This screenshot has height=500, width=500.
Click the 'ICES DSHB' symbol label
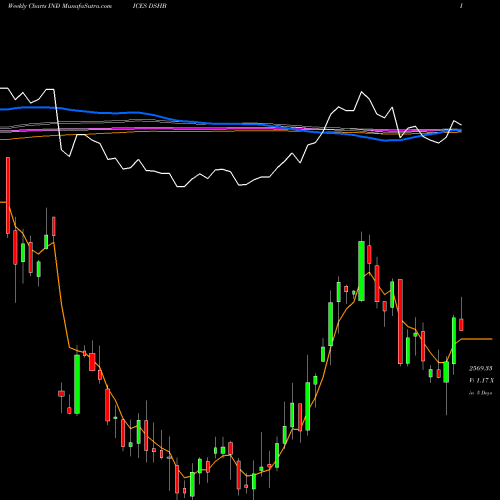(x=149, y=6)
